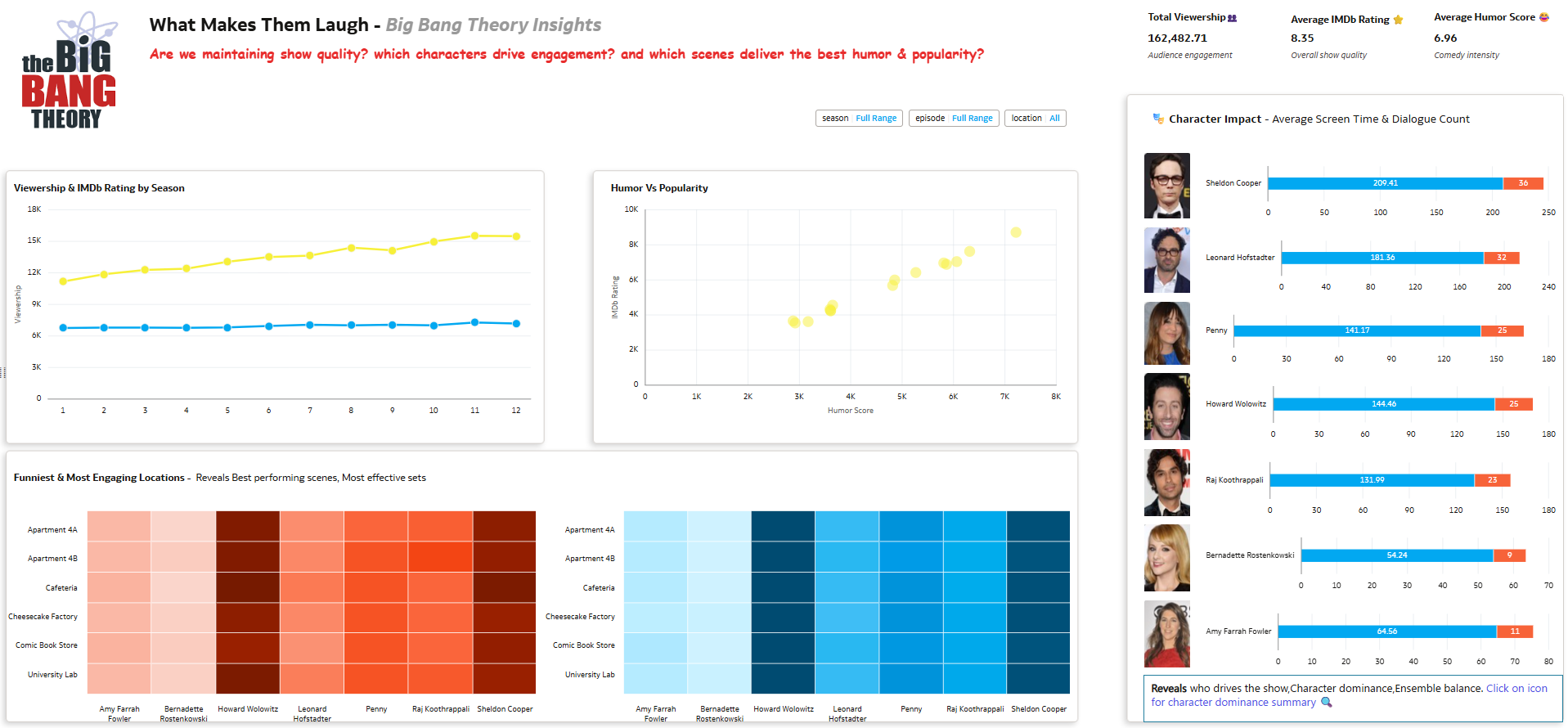The height and width of the screenshot is (728, 1568).
Task: Select Penny's portrait photo
Action: (x=1167, y=333)
